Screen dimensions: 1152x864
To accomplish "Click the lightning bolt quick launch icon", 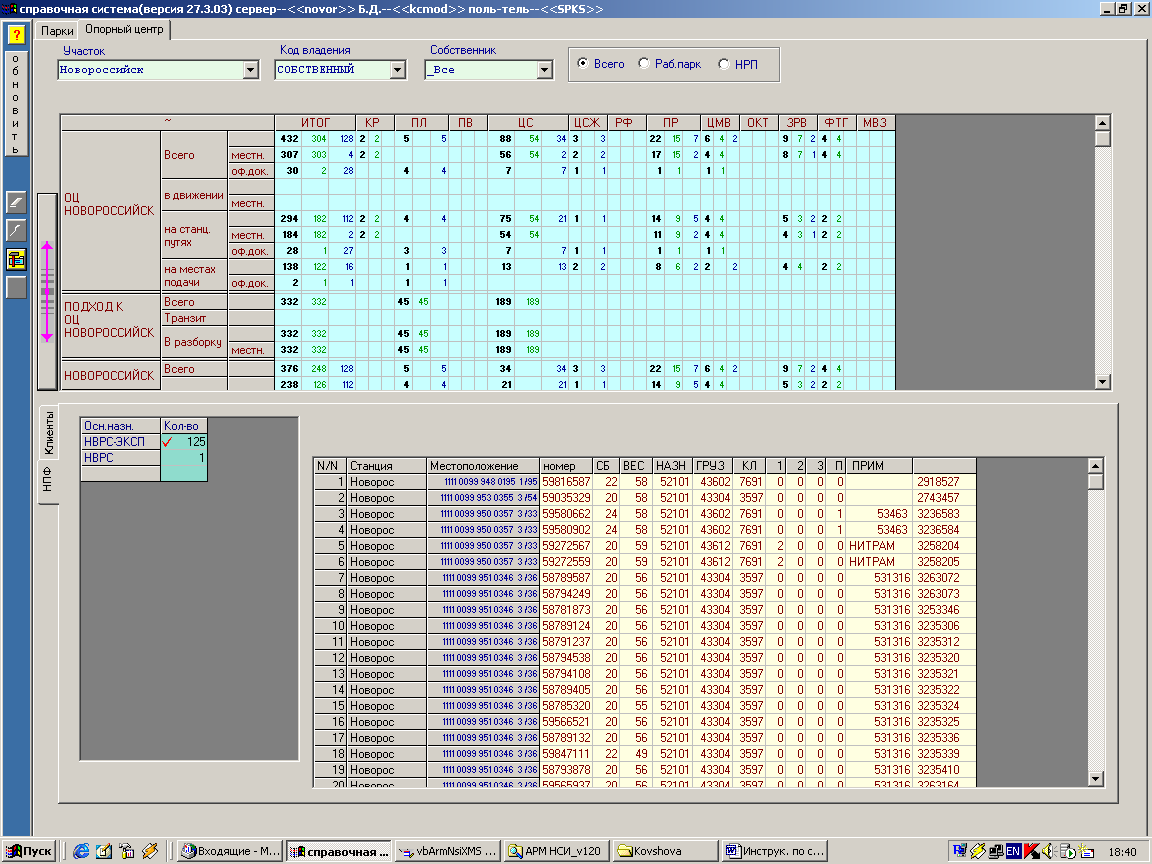I will point(150,852).
